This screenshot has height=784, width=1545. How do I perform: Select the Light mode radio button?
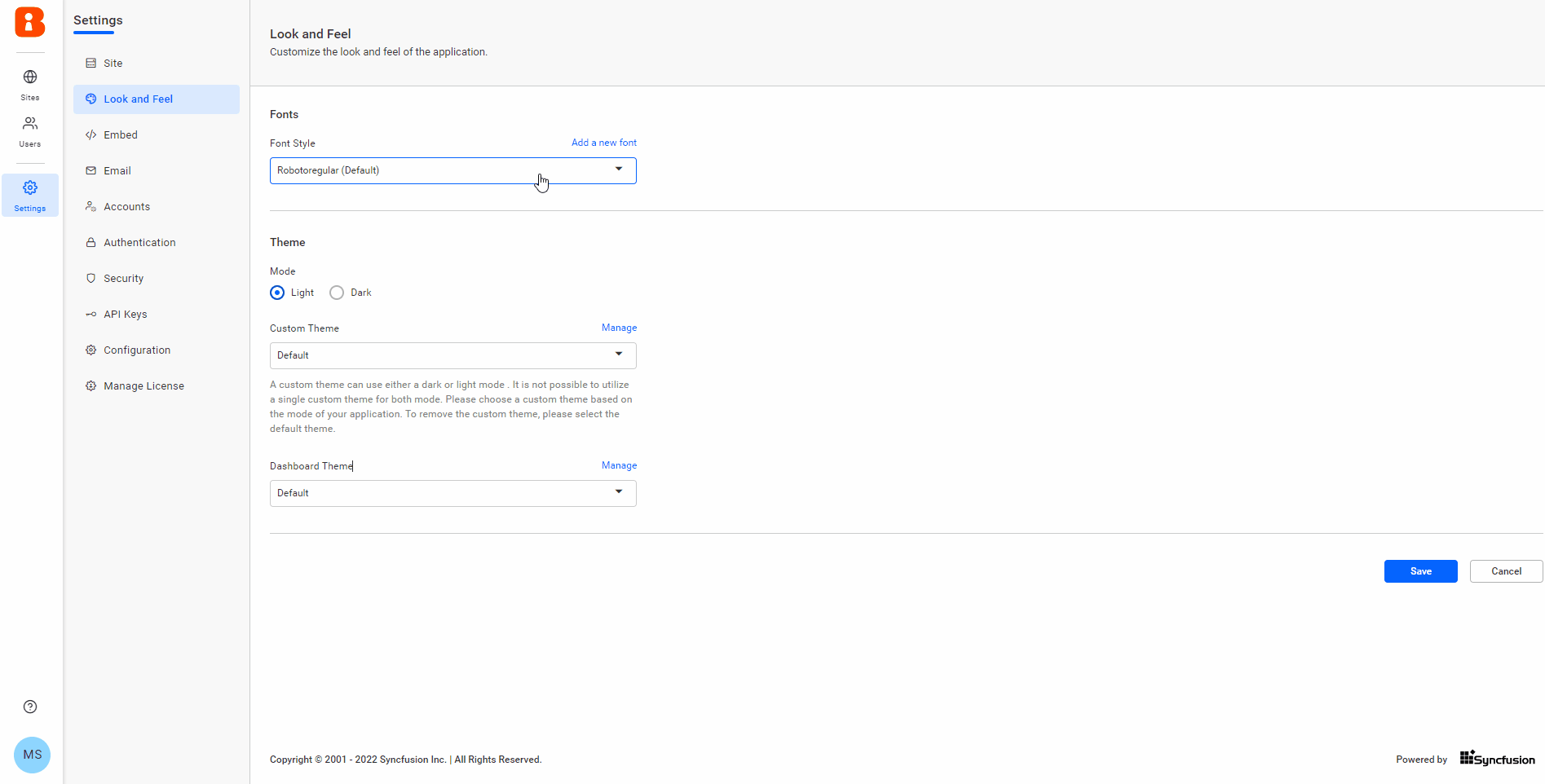277,293
